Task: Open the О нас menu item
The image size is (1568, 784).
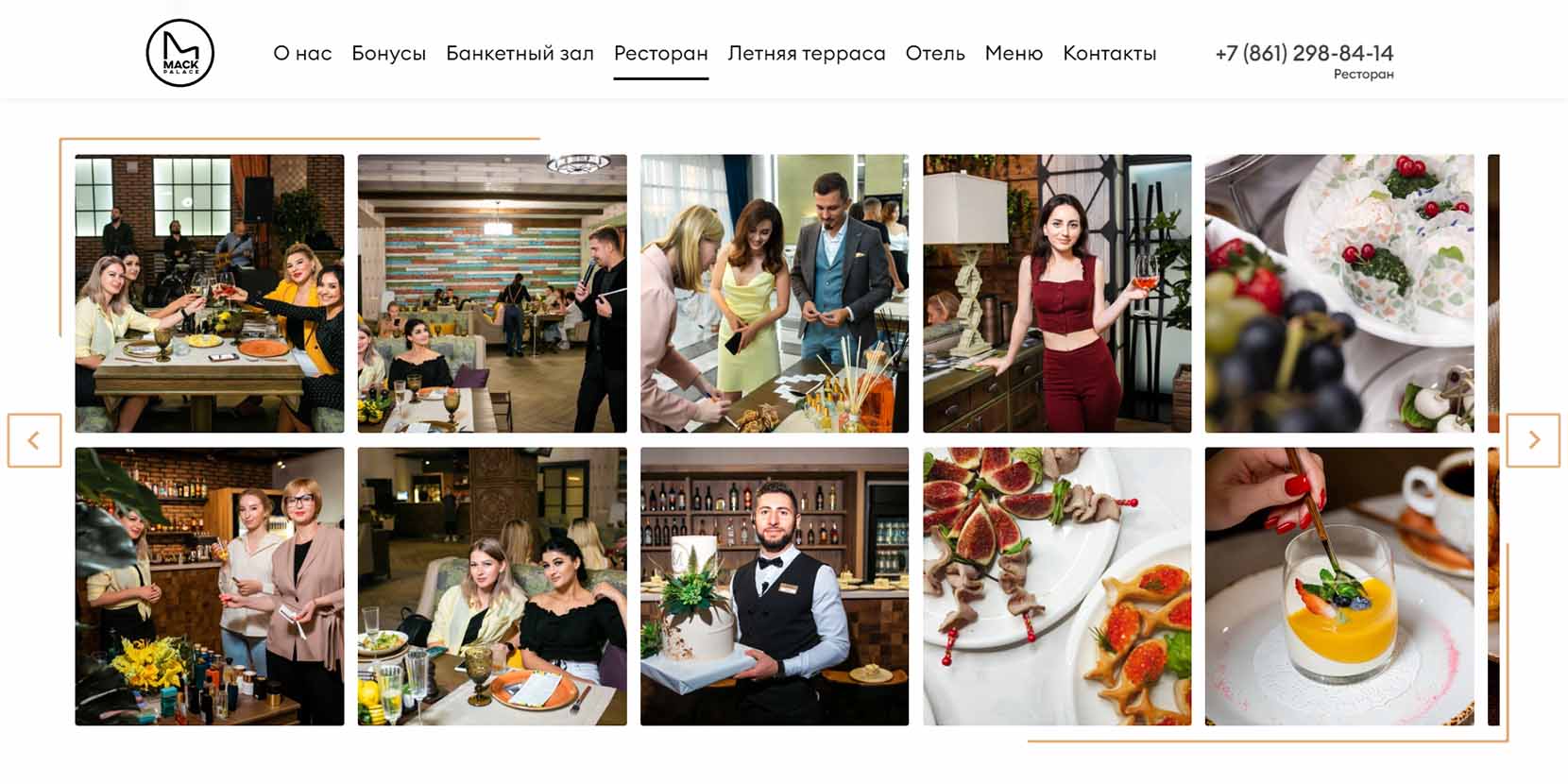Action: pos(302,53)
